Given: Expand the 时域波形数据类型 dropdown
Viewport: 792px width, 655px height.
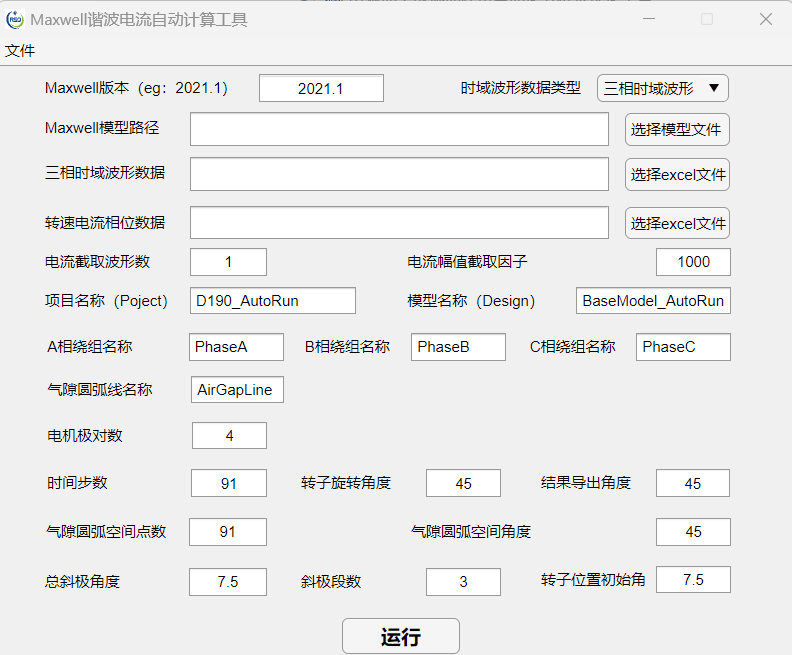Looking at the screenshot, I should point(663,88).
